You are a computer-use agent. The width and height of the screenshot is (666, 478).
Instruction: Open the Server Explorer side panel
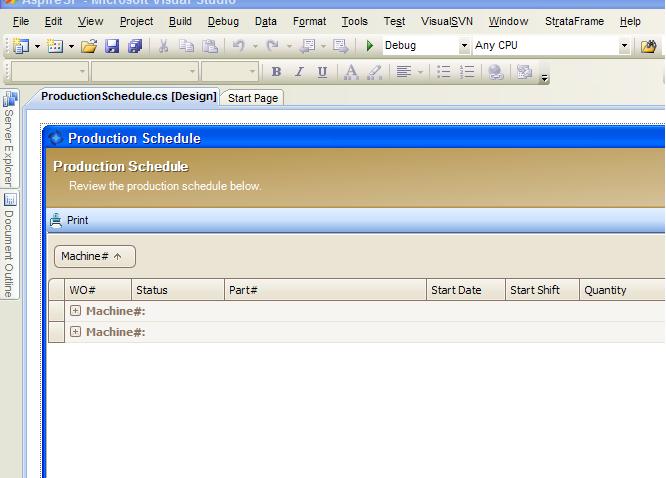(x=9, y=138)
